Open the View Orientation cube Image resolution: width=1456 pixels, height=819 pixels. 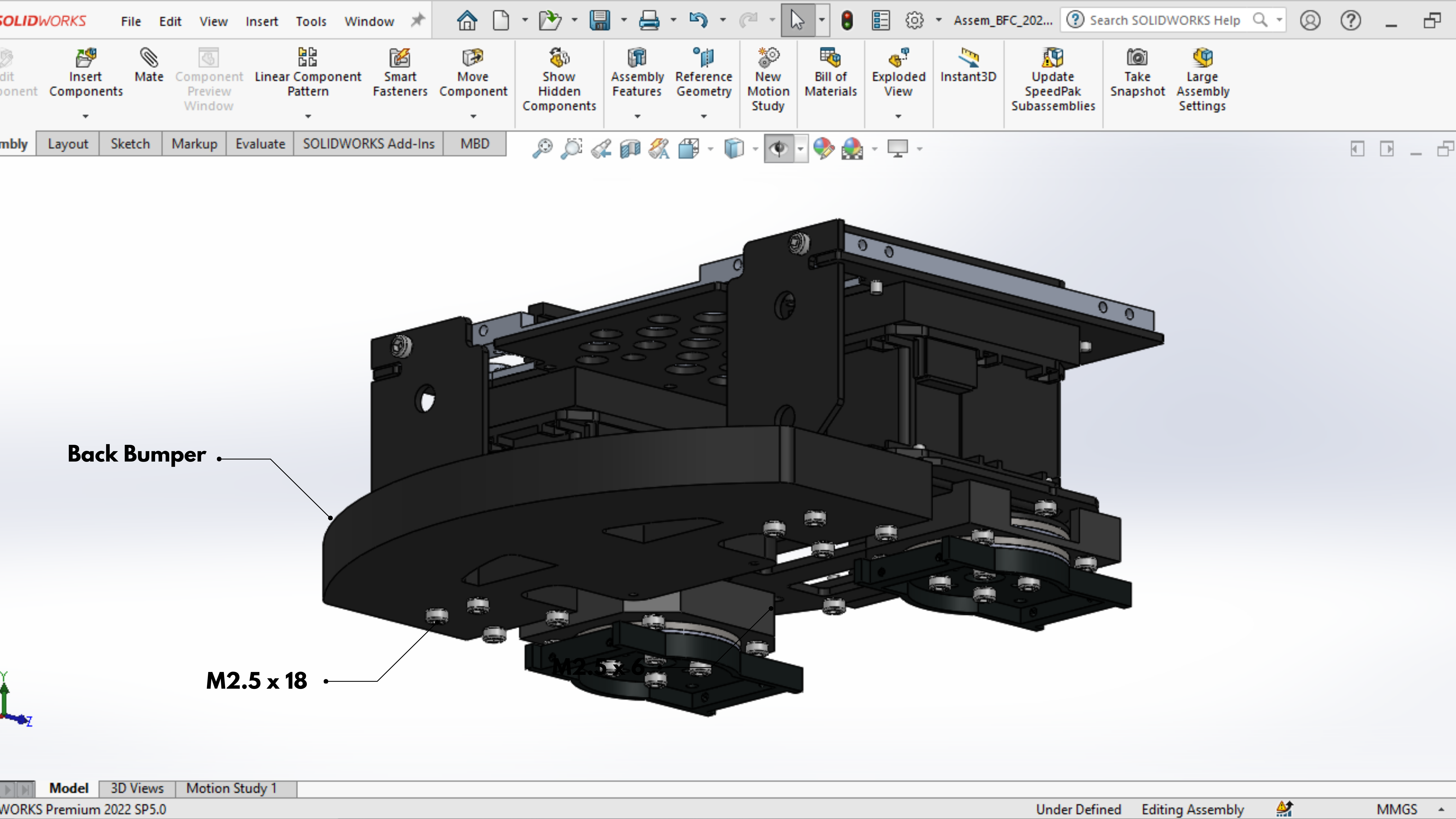coord(688,149)
